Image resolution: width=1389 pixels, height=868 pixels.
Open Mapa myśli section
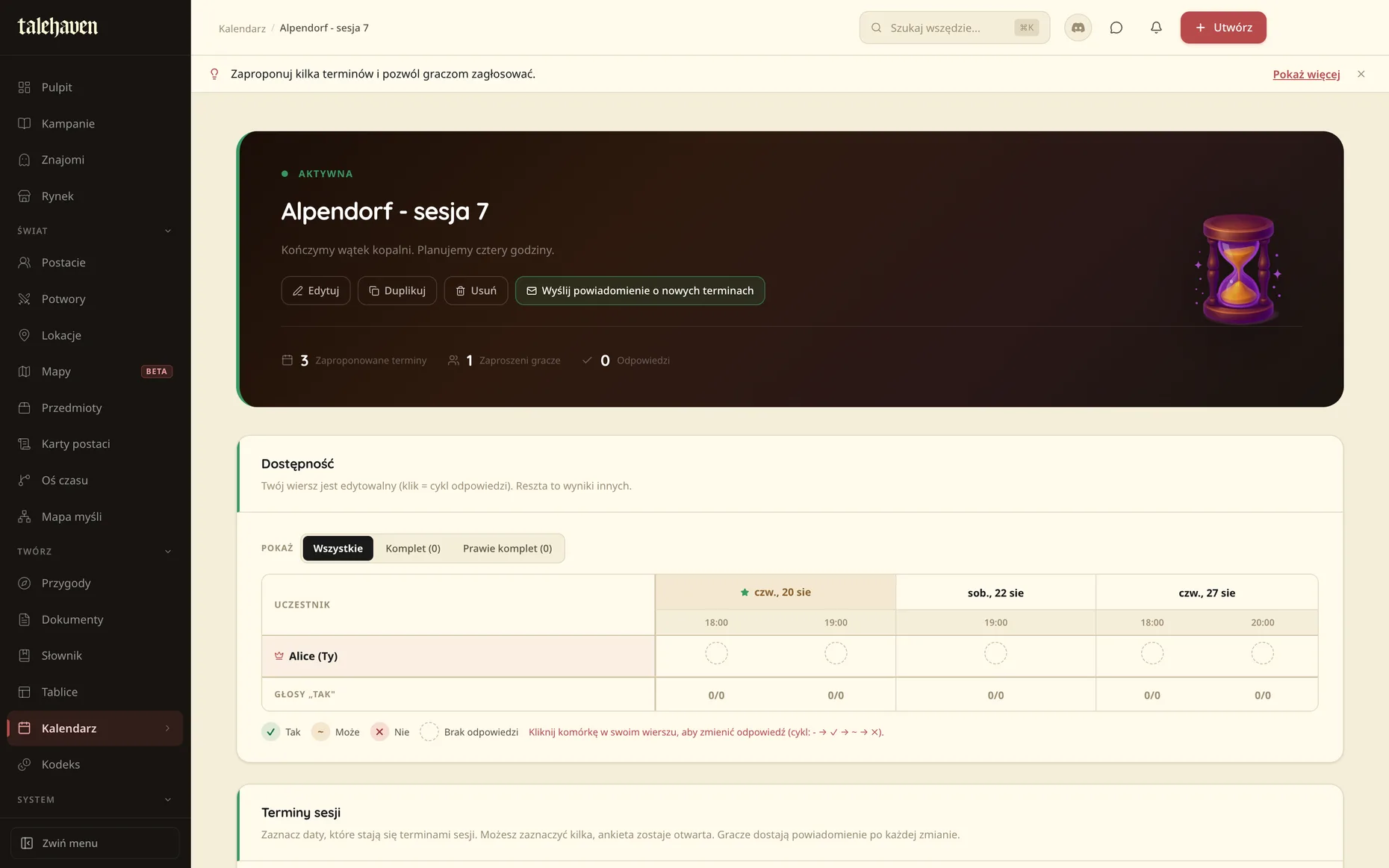[95, 516]
